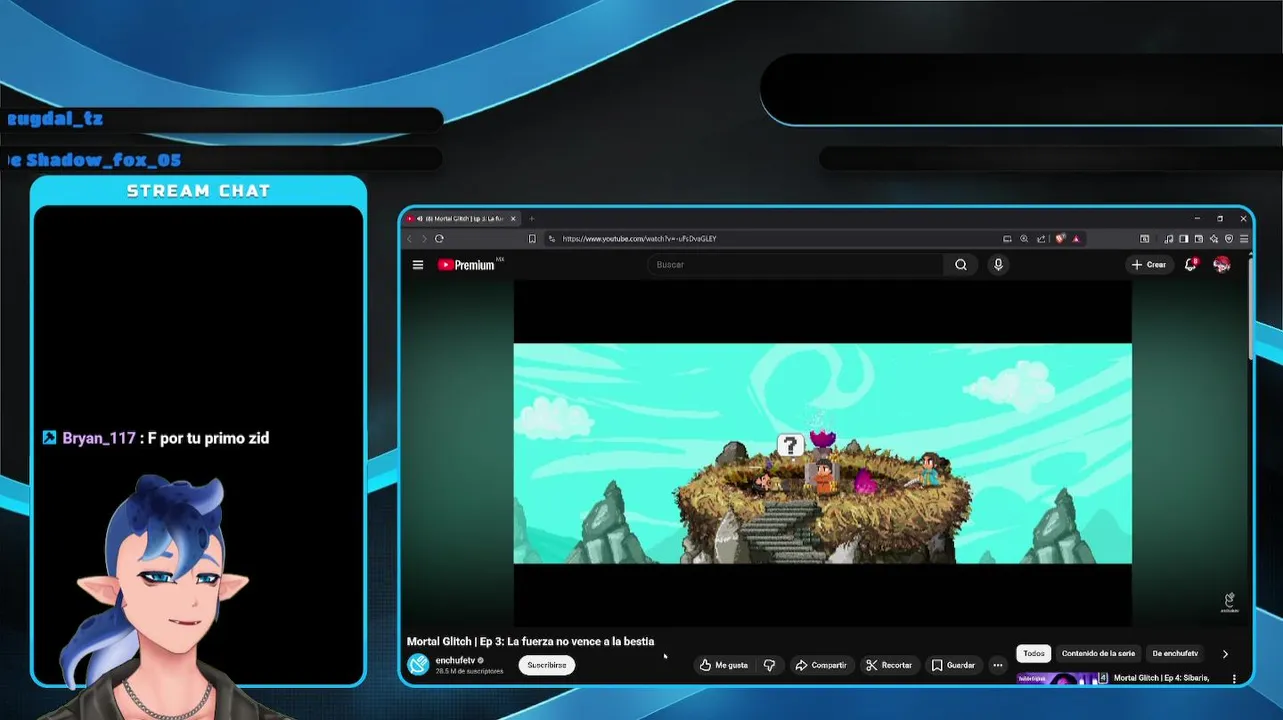Click the Crear create button

[1149, 265]
